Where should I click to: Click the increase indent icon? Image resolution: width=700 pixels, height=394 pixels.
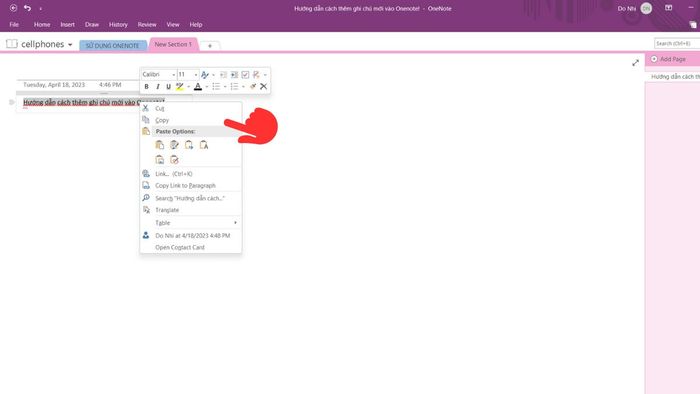[234, 75]
